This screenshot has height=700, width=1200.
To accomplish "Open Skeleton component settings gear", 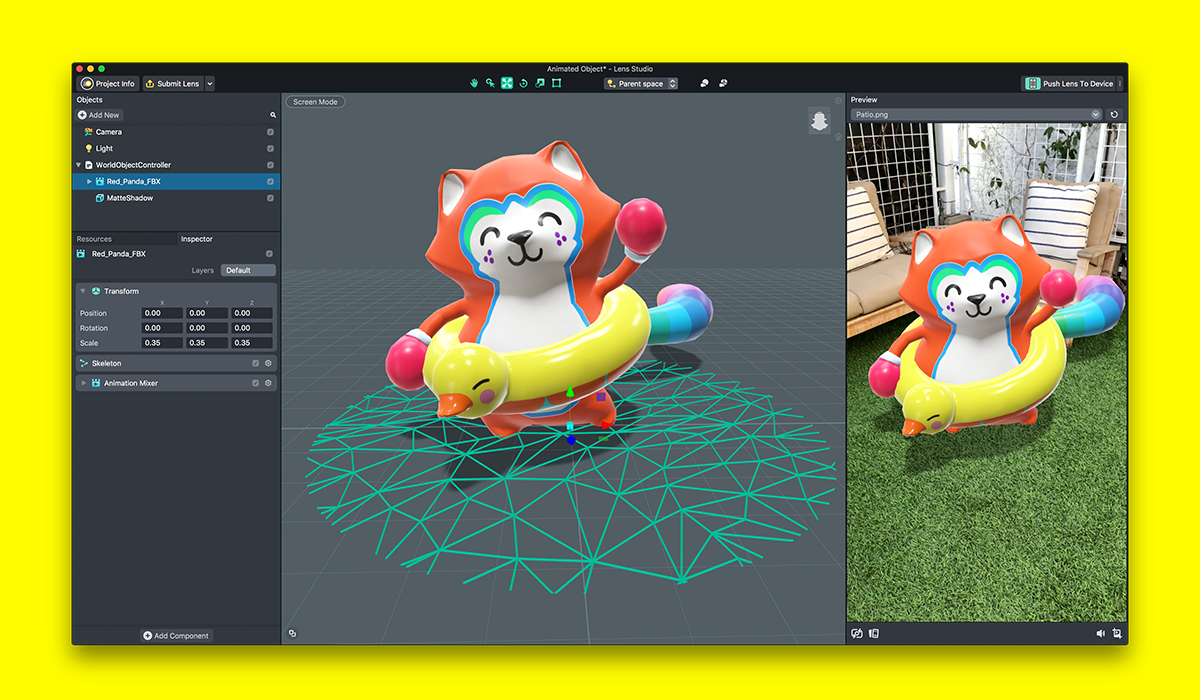I will pos(268,363).
